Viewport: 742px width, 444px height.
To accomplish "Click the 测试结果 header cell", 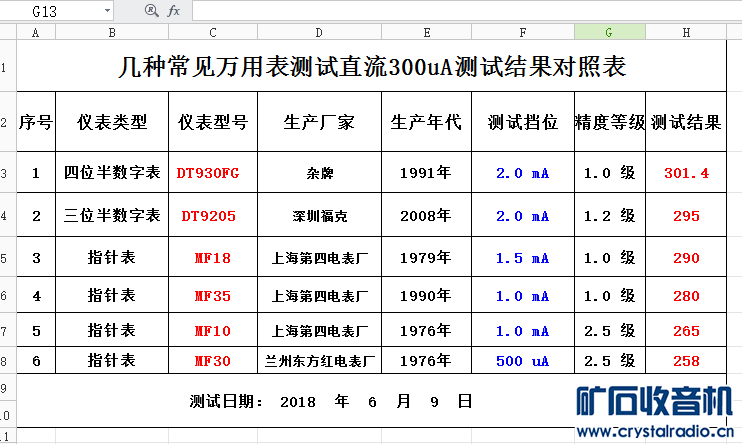I will (686, 122).
